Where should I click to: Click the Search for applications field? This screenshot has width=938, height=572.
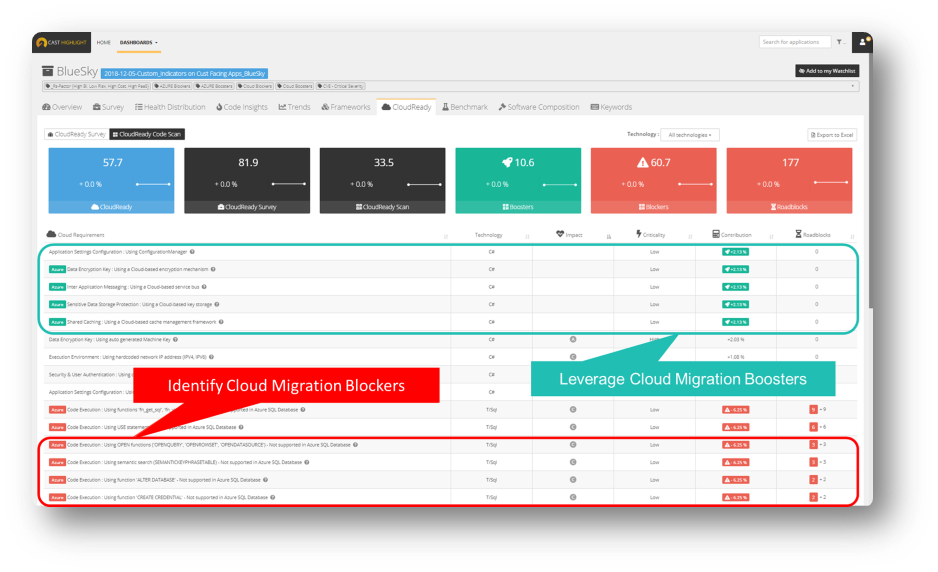click(794, 42)
